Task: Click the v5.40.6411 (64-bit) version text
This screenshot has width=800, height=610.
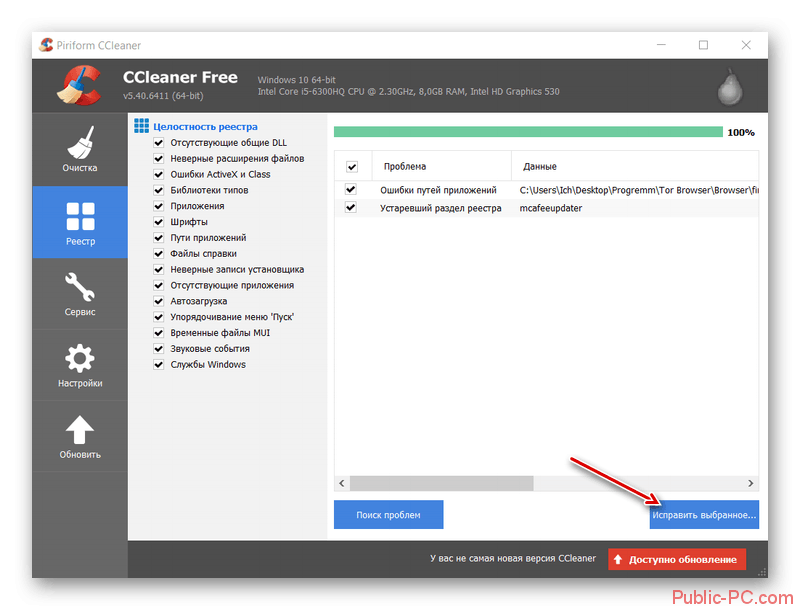Action: click(x=163, y=96)
